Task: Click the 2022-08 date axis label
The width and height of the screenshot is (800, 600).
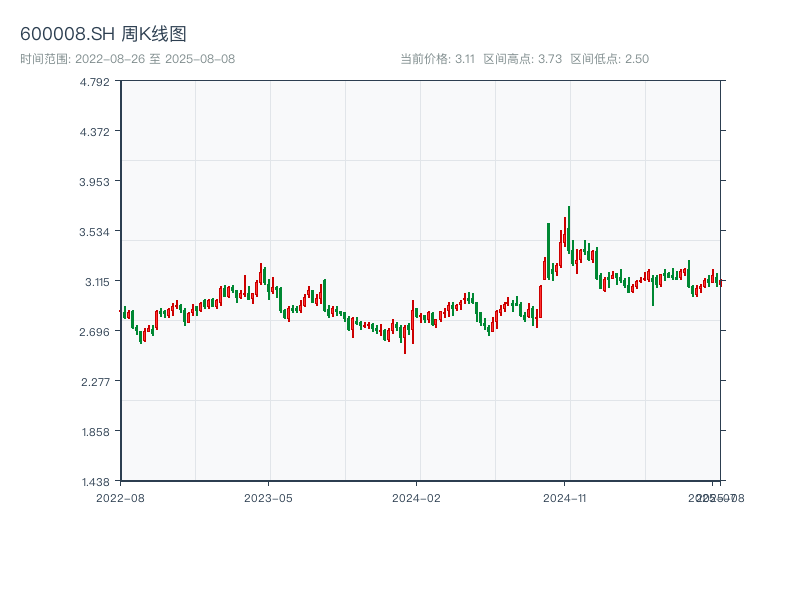Action: click(x=120, y=497)
